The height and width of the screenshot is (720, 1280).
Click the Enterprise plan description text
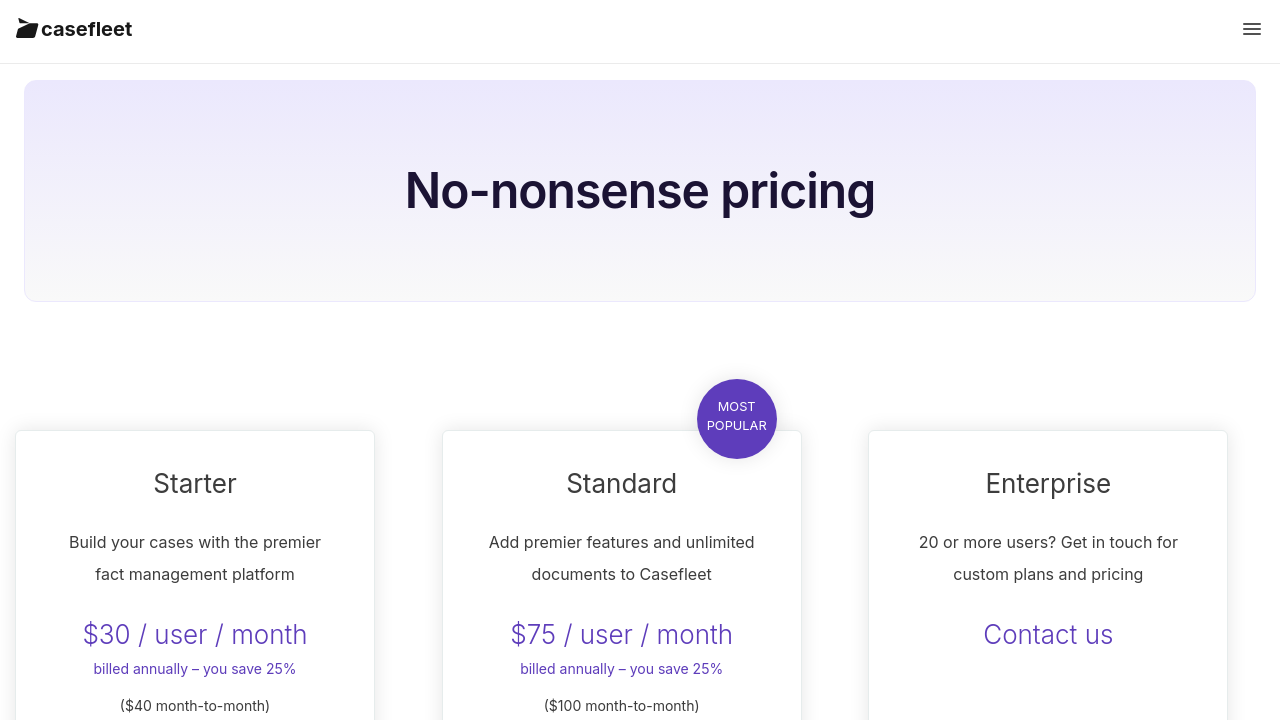point(1047,558)
